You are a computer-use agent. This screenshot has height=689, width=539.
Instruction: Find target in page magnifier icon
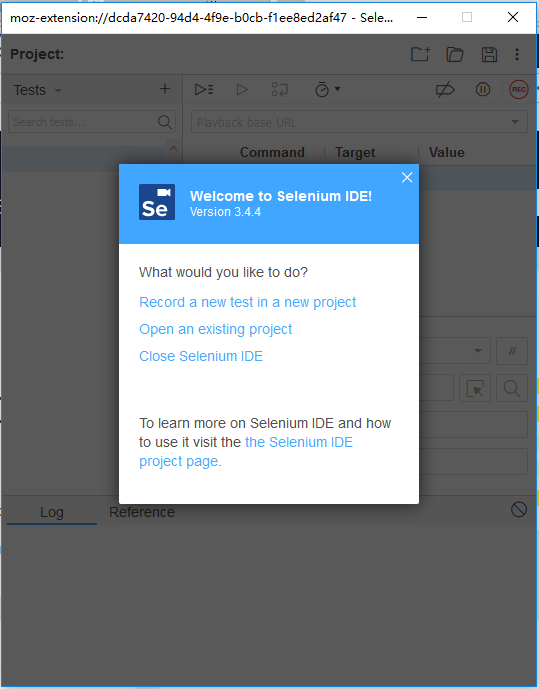click(x=512, y=388)
